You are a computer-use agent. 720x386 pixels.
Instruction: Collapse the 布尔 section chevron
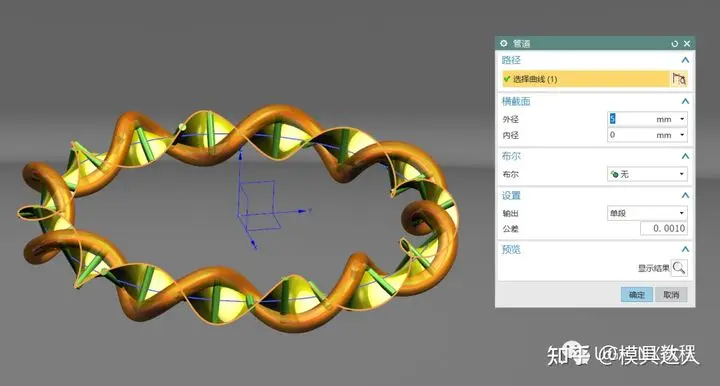click(685, 157)
